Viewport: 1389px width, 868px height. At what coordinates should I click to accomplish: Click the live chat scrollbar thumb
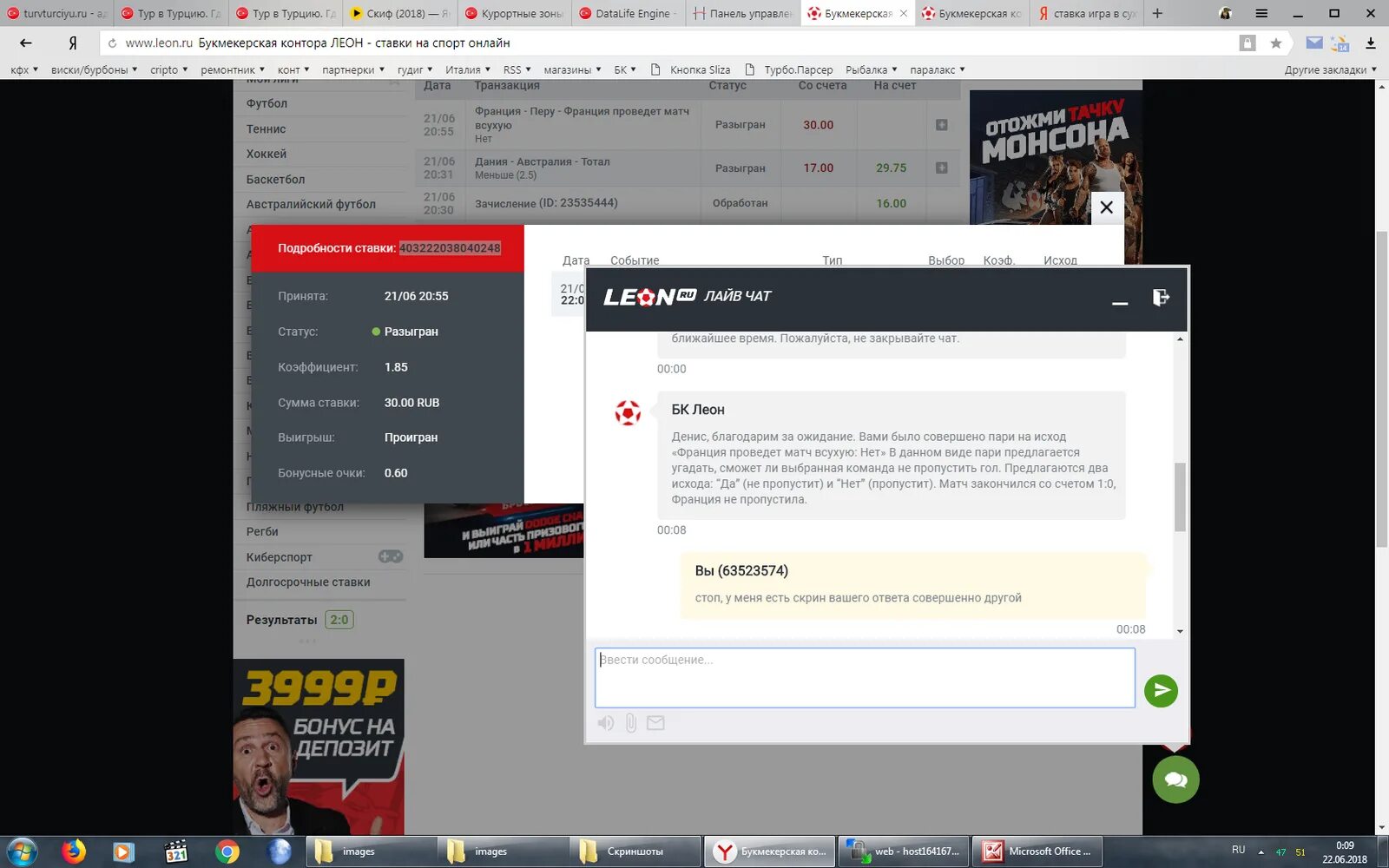(1180, 496)
